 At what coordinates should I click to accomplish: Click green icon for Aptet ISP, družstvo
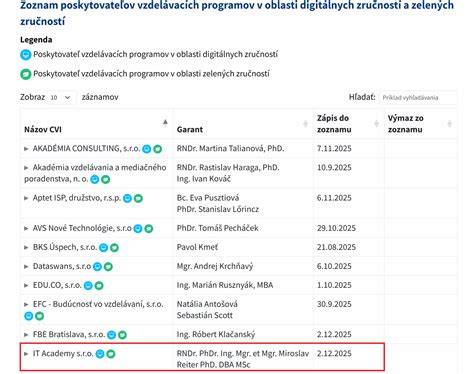click(138, 199)
